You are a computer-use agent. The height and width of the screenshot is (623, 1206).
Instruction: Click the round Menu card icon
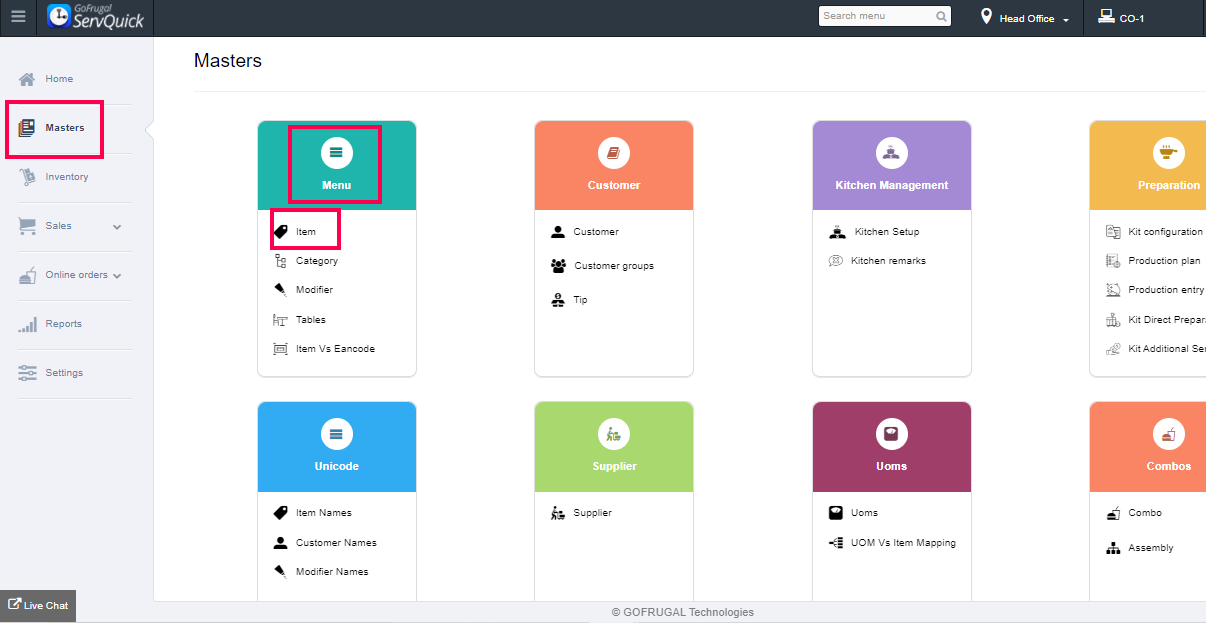click(336, 153)
